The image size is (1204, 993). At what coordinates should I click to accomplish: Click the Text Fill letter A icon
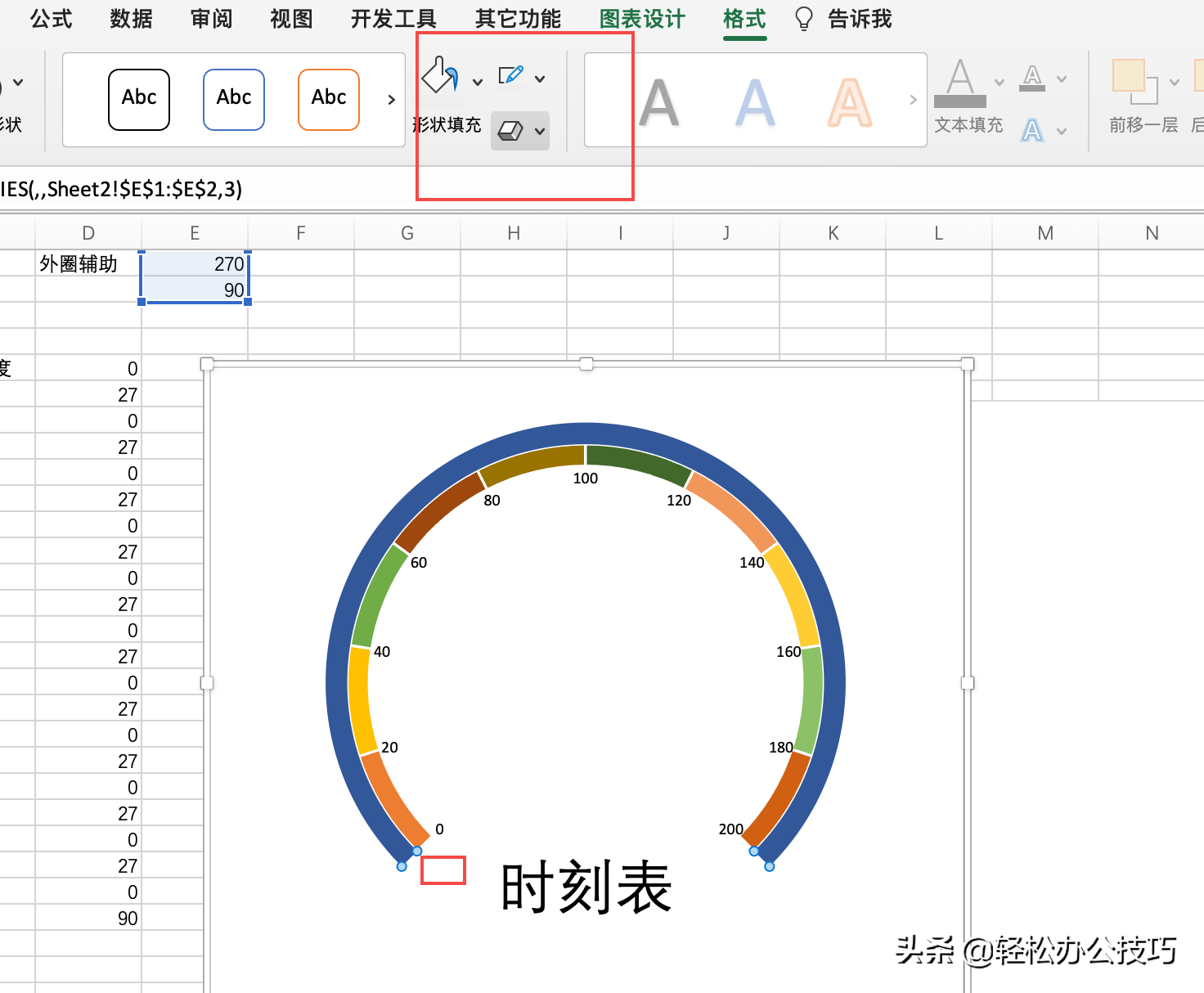tap(960, 83)
